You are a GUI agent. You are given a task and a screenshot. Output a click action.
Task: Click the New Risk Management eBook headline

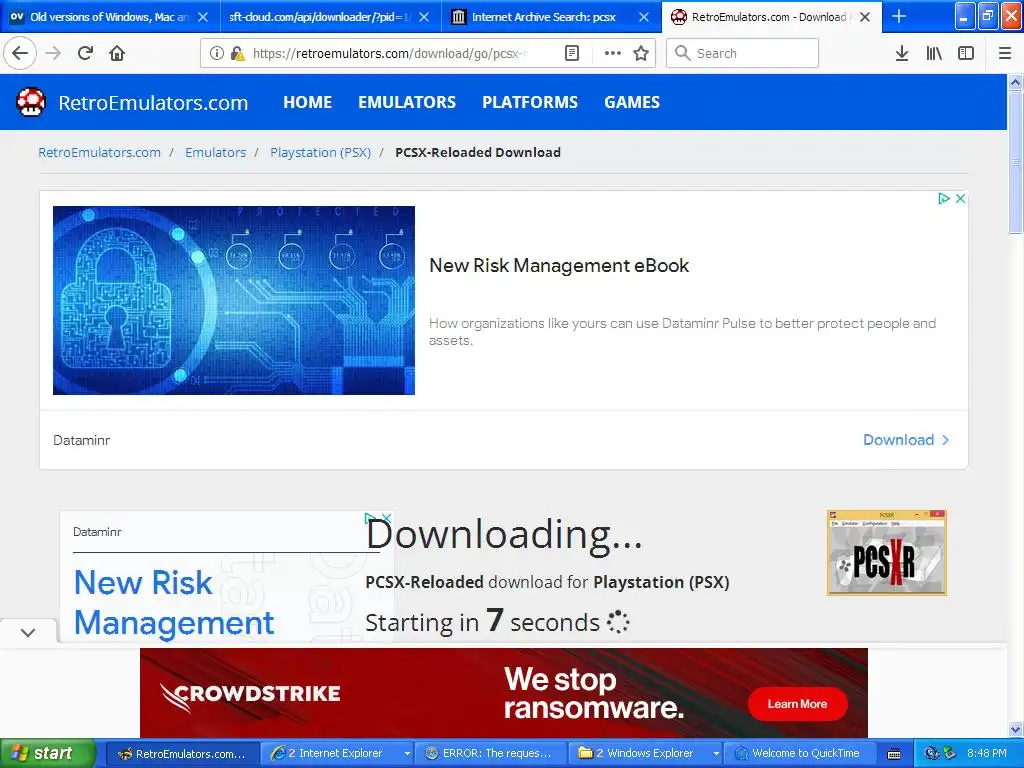coord(559,265)
